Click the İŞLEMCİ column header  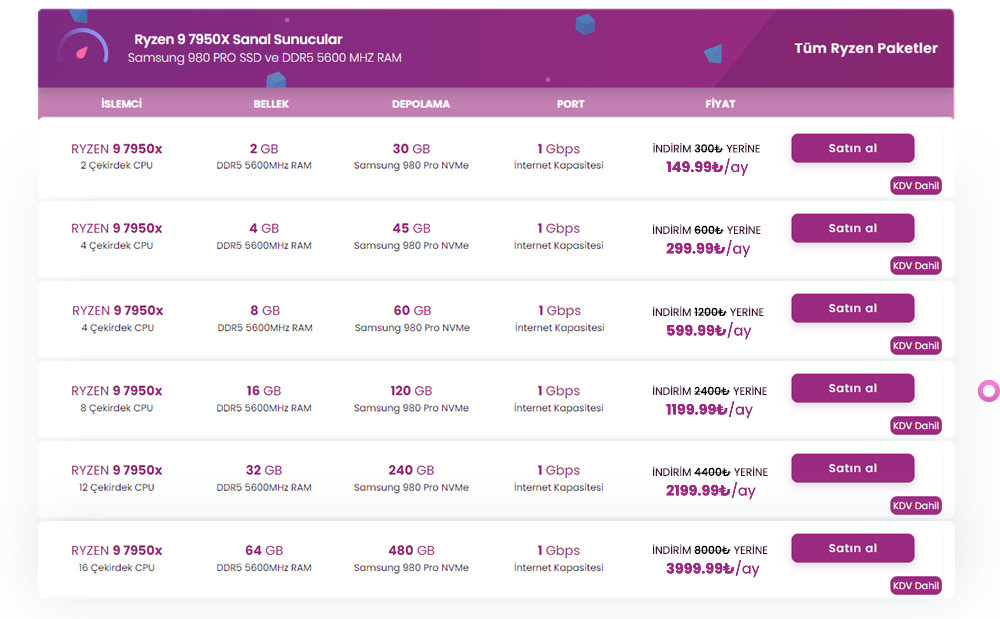(121, 104)
